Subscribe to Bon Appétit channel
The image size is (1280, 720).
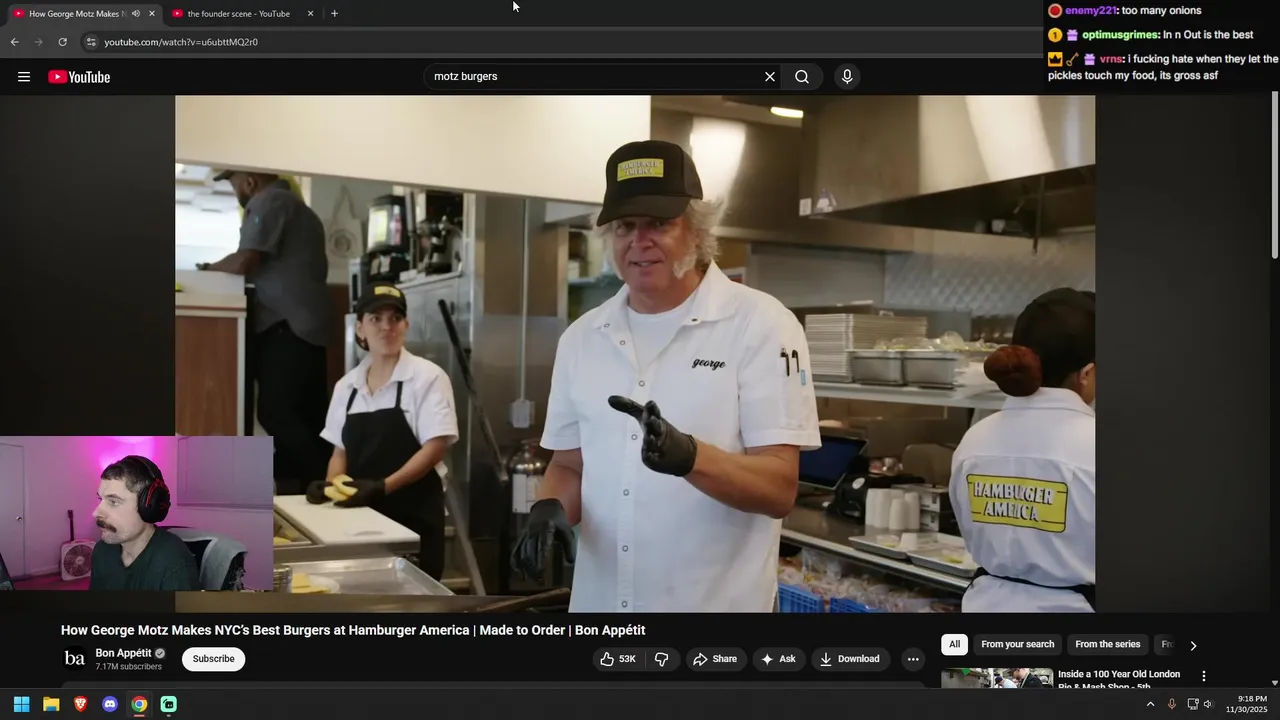coord(214,659)
